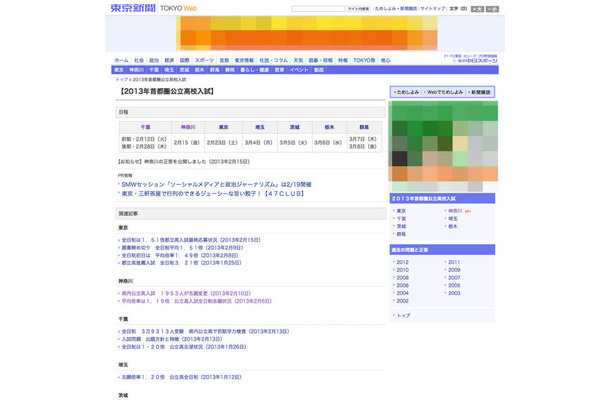Open the 2002 past exams link
Viewport: 610px width, 400px height.
403,301
